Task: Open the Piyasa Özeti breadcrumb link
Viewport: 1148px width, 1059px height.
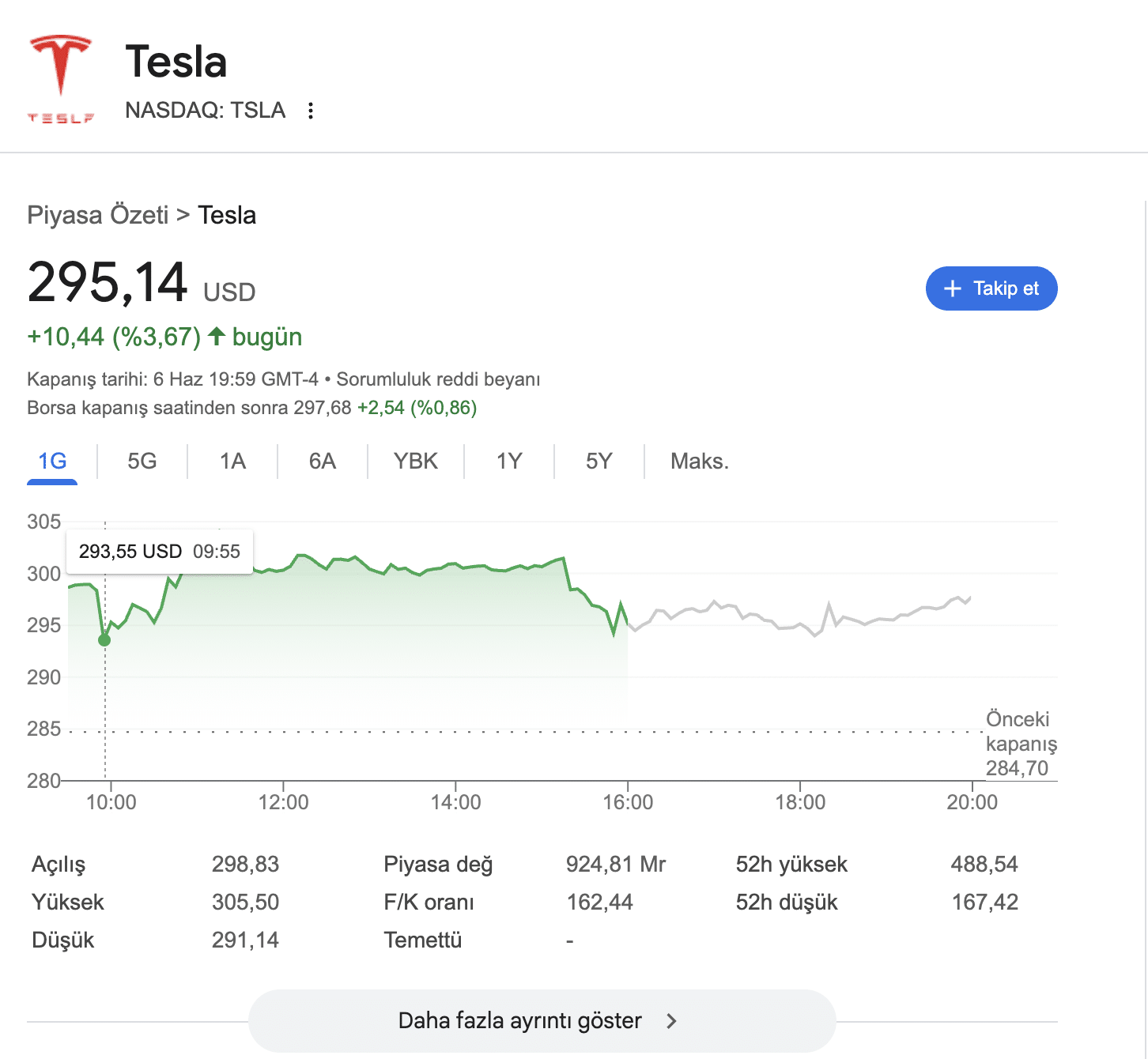Action: tap(98, 215)
